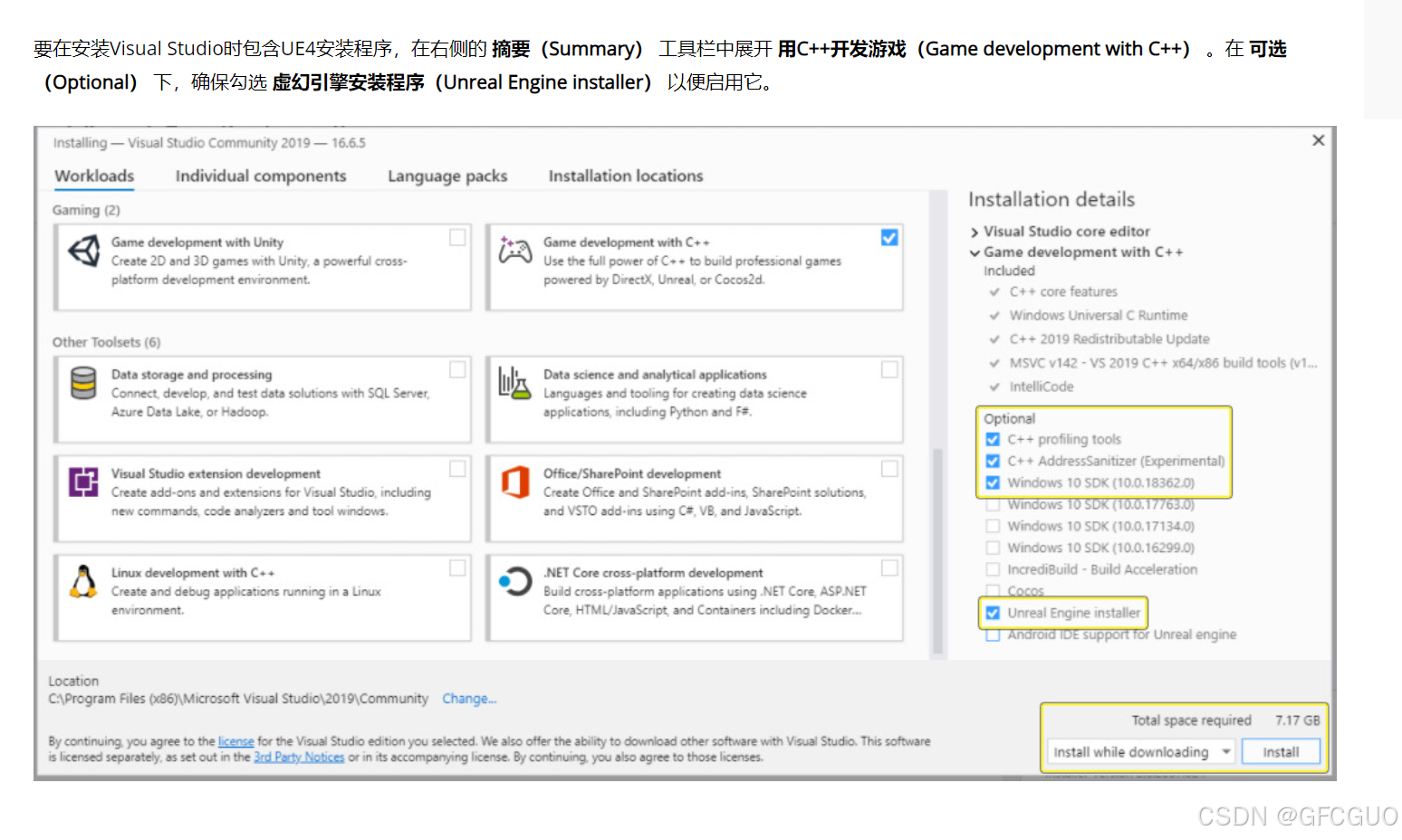Close the Visual Studio installer dialog

pos(1319,140)
